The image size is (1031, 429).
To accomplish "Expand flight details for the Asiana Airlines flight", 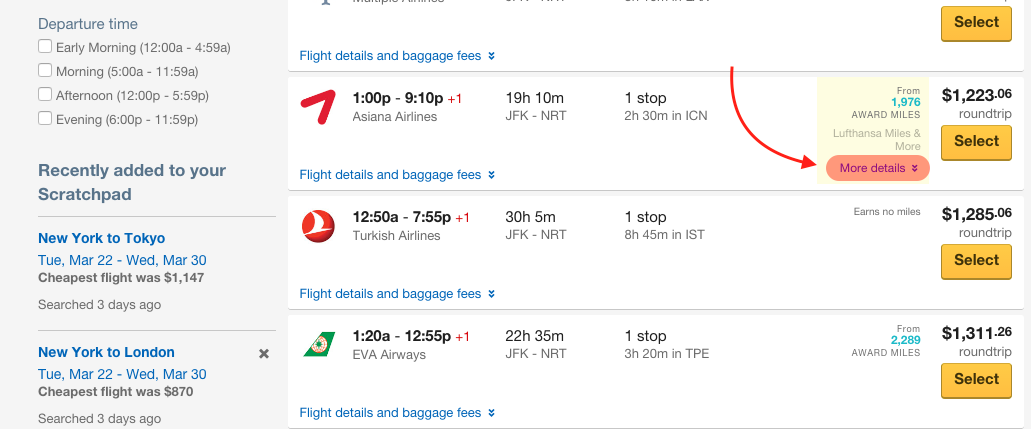I will pyautogui.click(x=396, y=175).
